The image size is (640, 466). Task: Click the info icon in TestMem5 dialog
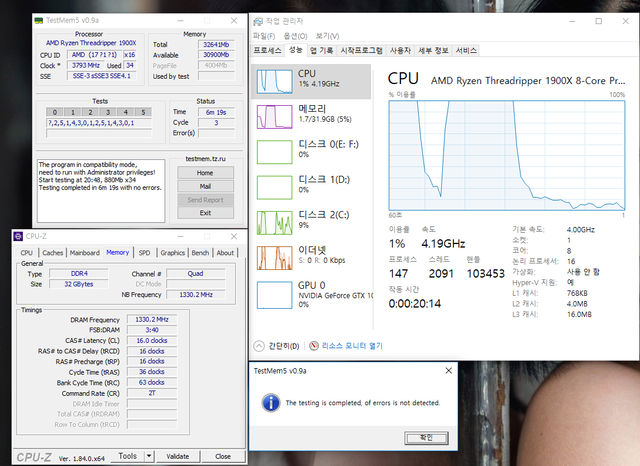(x=271, y=402)
